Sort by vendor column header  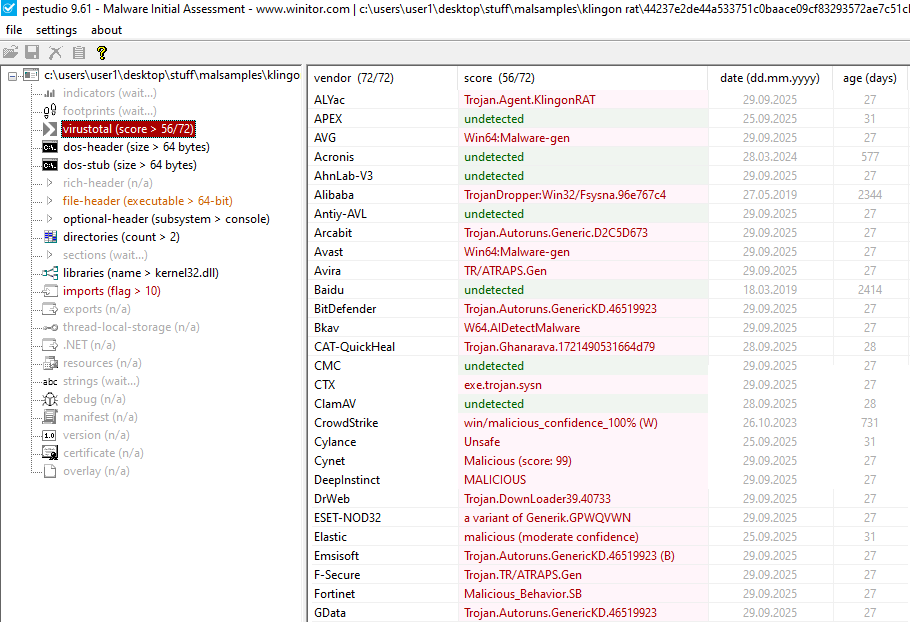coord(383,78)
